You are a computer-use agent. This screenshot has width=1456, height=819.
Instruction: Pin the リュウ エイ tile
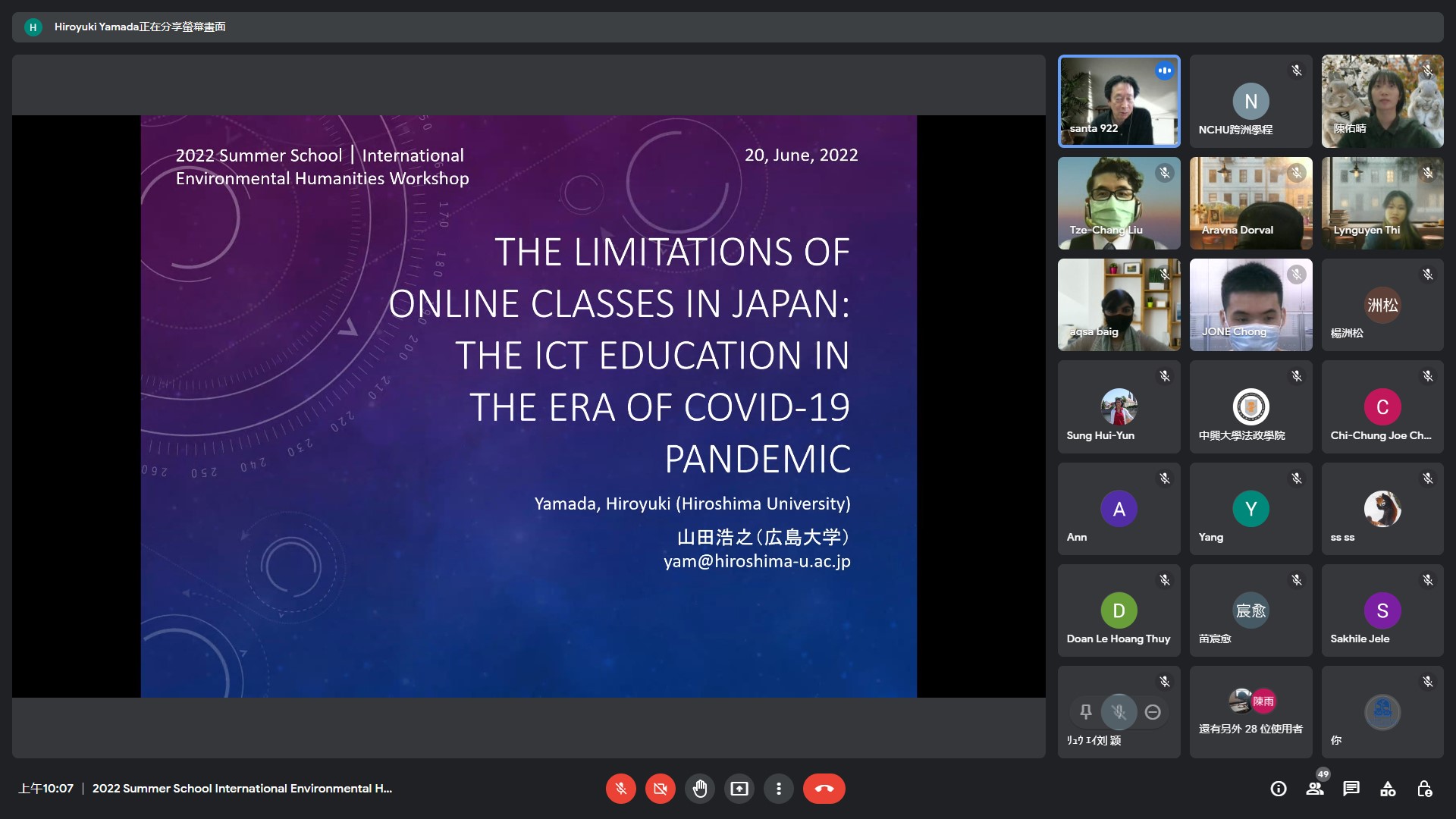pyautogui.click(x=1086, y=712)
